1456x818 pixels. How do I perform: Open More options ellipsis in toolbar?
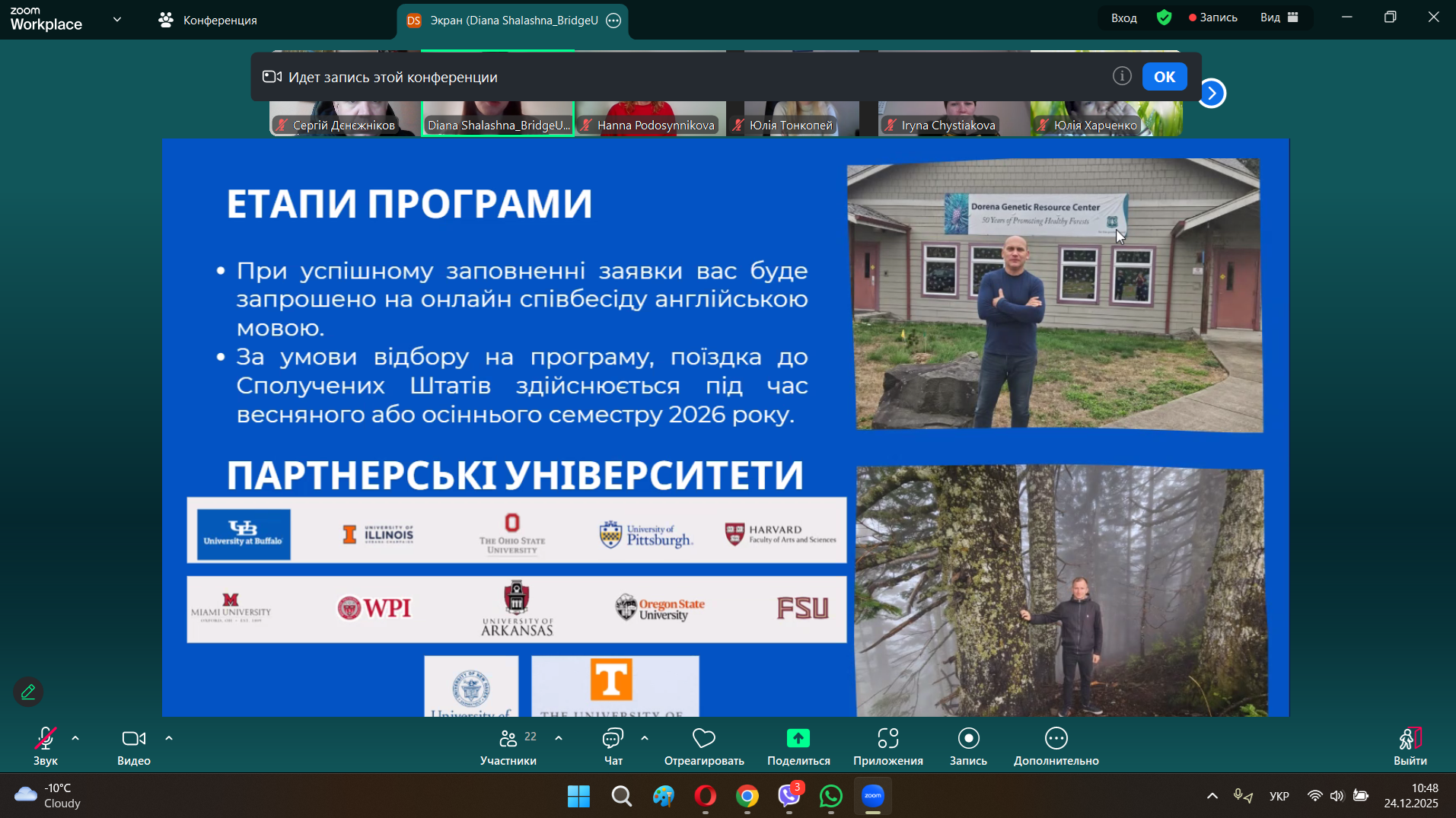point(1056,739)
